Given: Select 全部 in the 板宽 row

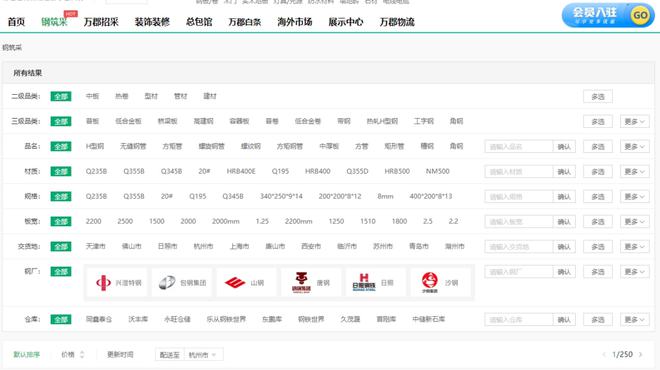Looking at the screenshot, I should coord(61,221).
